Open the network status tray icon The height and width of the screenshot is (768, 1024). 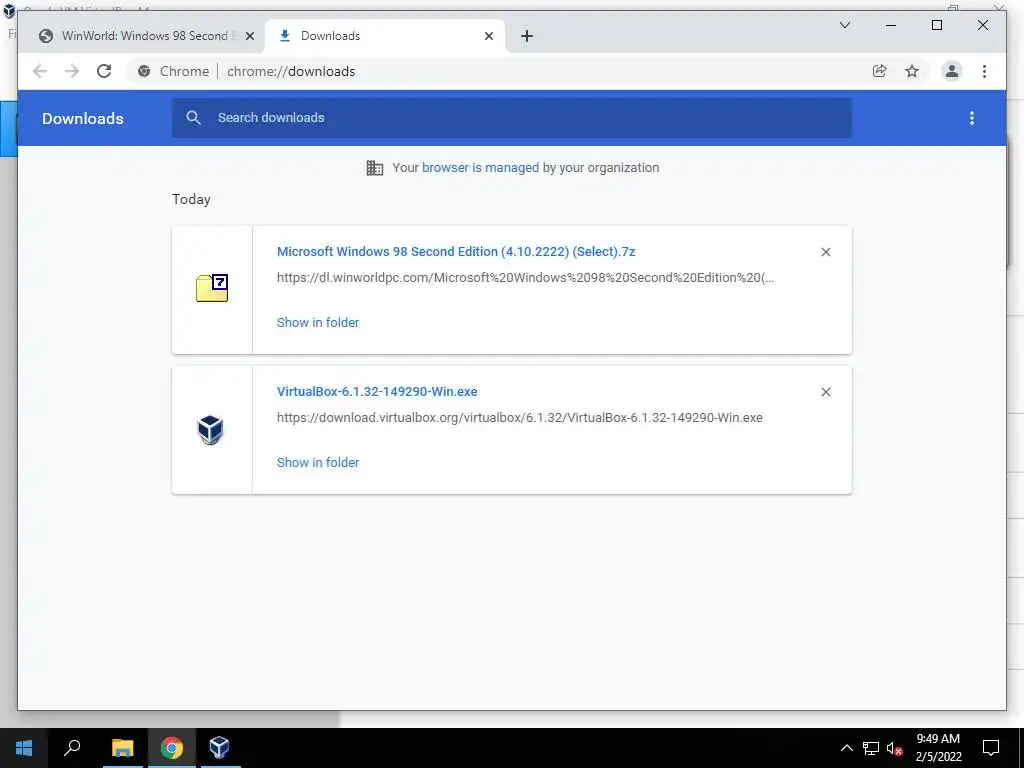coord(871,748)
